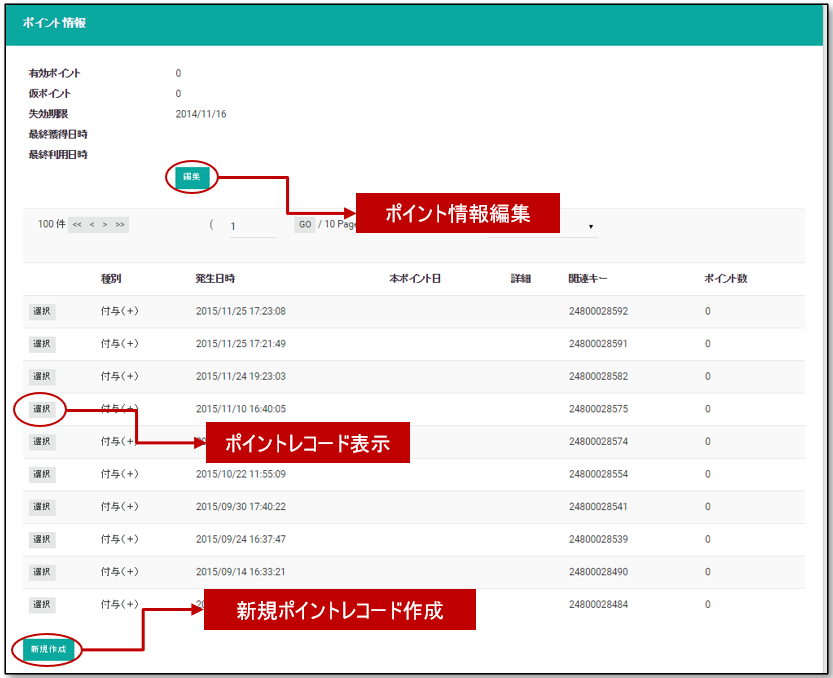Jump to last page with >> arrow
This screenshot has width=833, height=678.
point(120,225)
